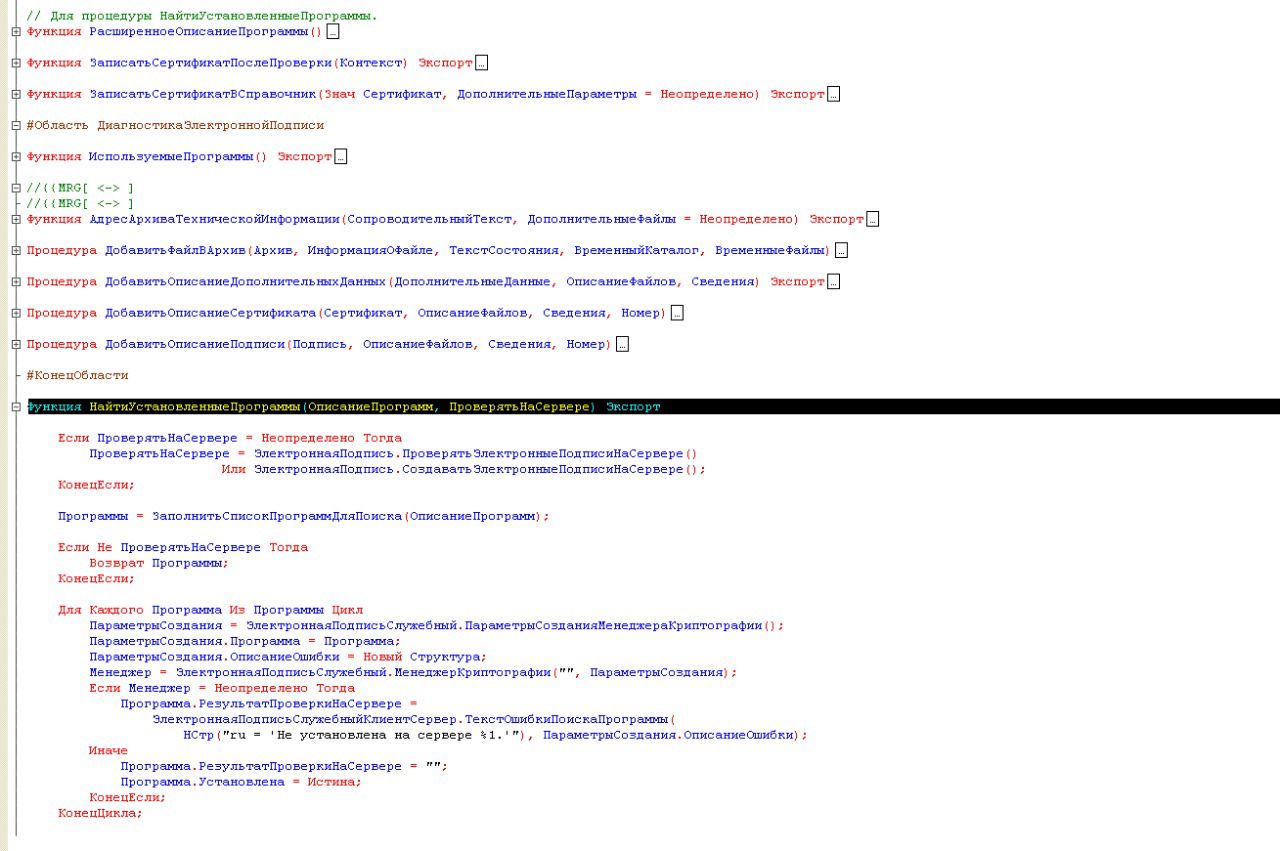Expand fold marker of ЗаписатьСертификатПослеПроверки function
Image resolution: width=1280 pixels, height=851 pixels.
click(15, 63)
